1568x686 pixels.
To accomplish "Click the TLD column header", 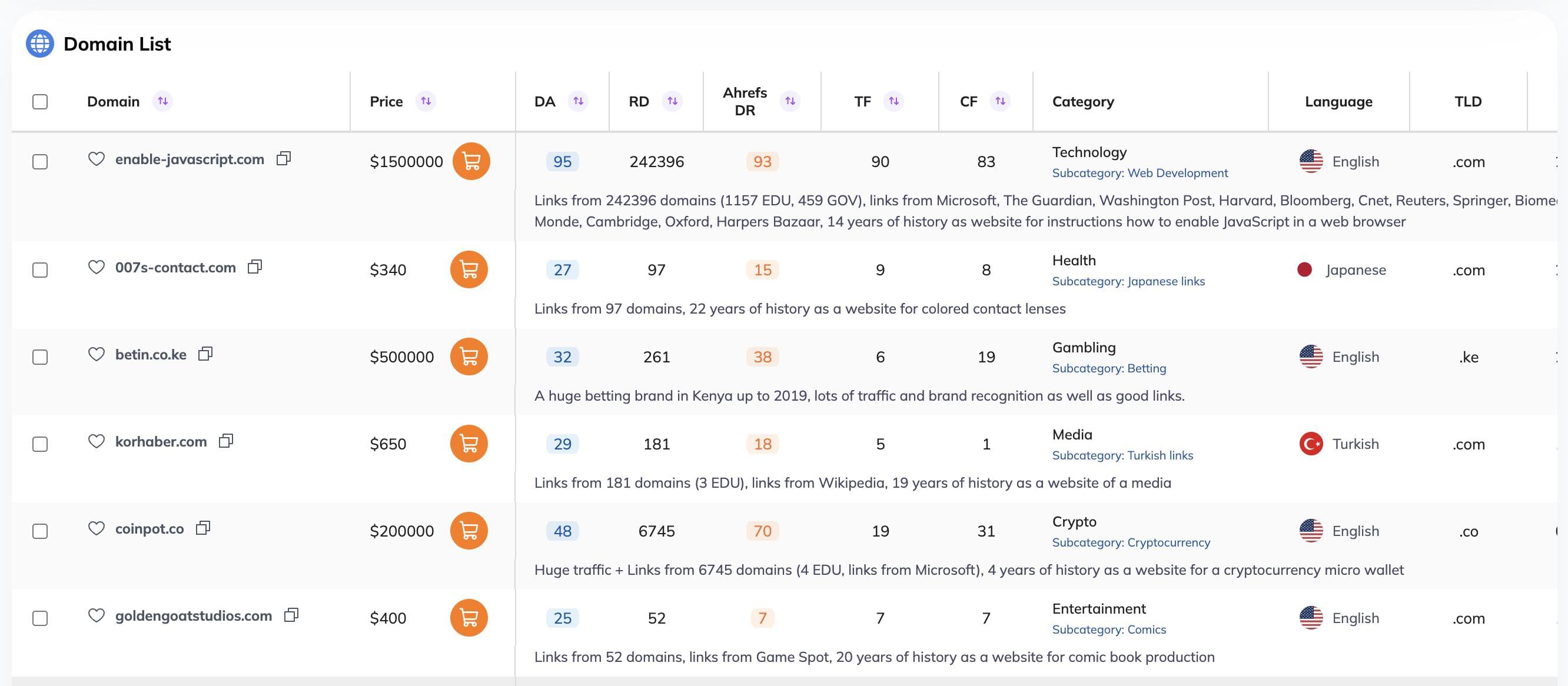I will tap(1468, 102).
